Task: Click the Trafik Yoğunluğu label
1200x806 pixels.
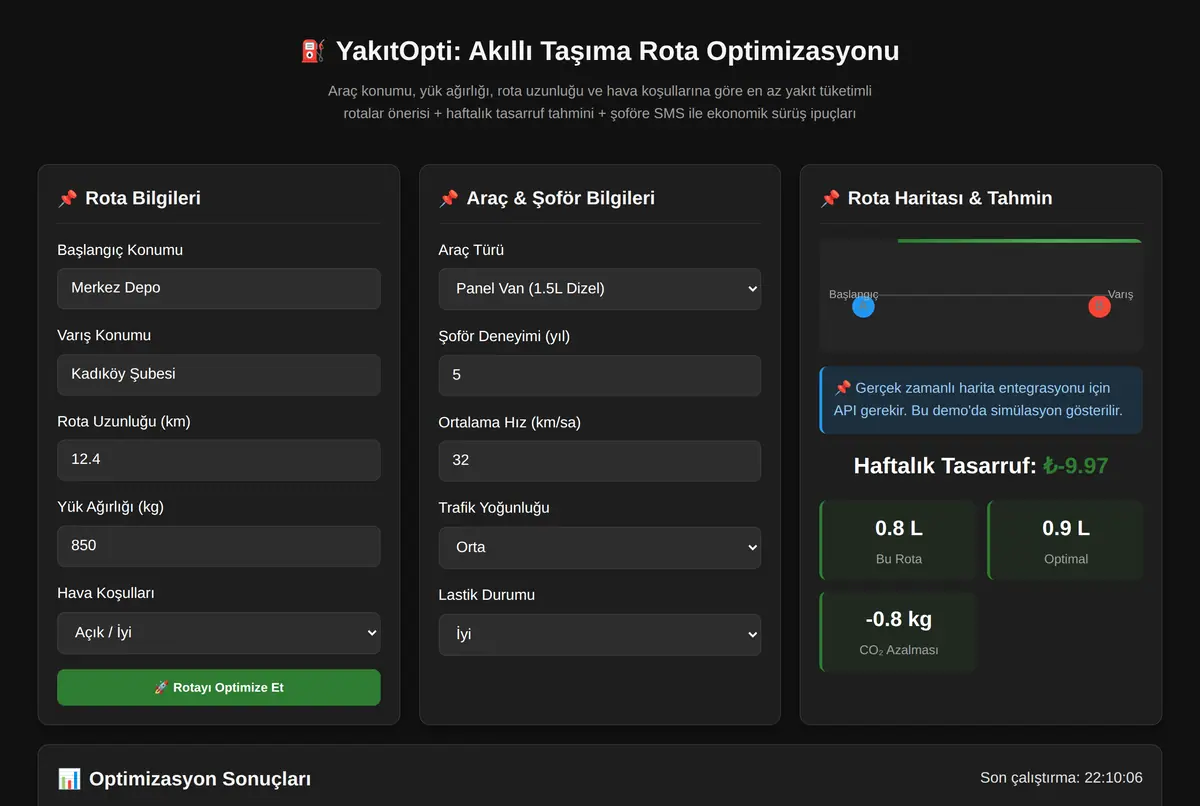Action: point(494,508)
